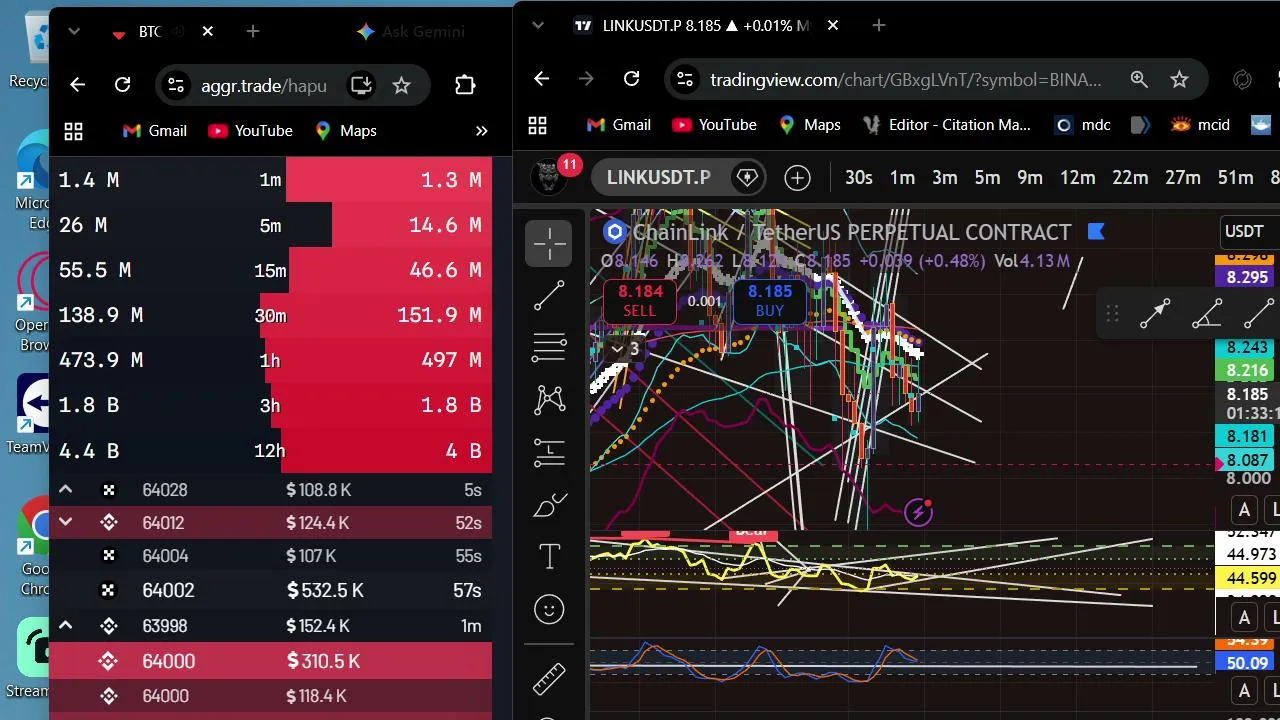Select the Text tool in left toolbar

[x=549, y=557]
